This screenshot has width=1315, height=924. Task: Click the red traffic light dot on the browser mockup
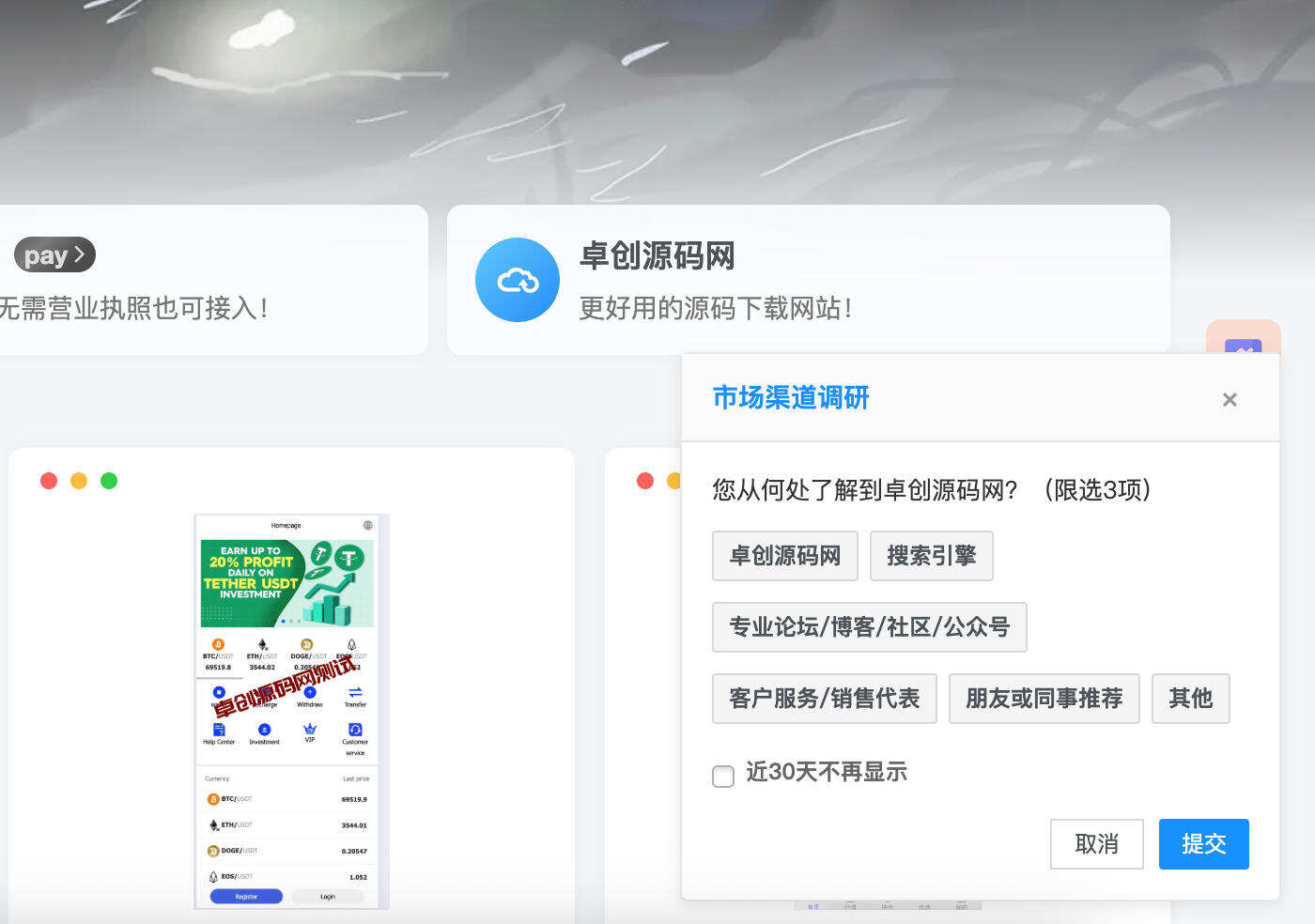click(x=49, y=480)
